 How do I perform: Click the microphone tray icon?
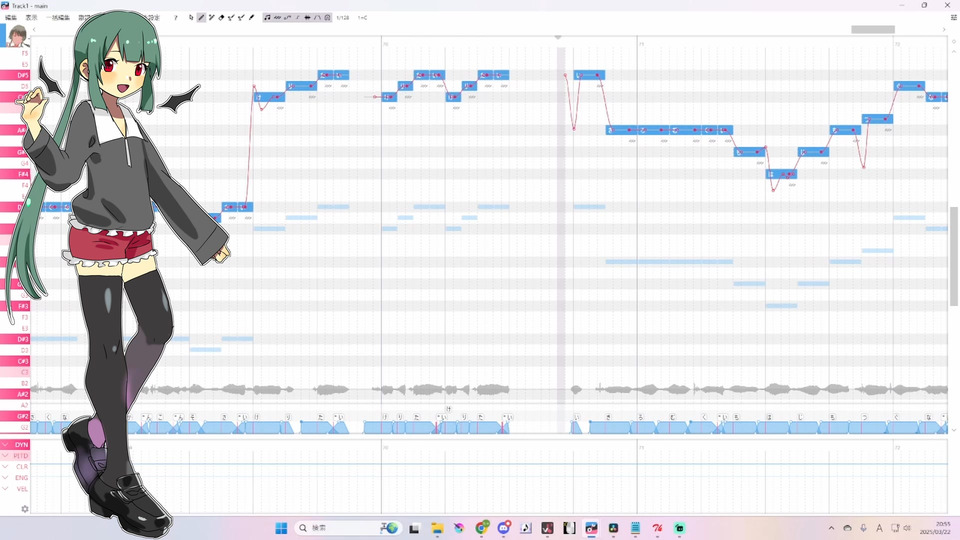tap(863, 528)
